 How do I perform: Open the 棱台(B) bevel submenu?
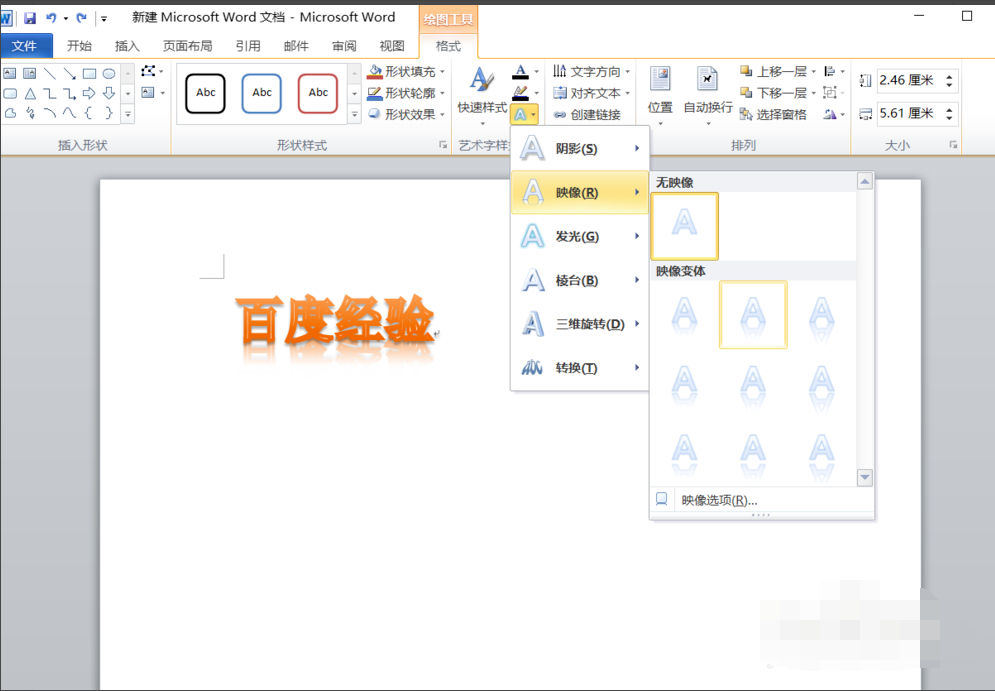point(579,280)
